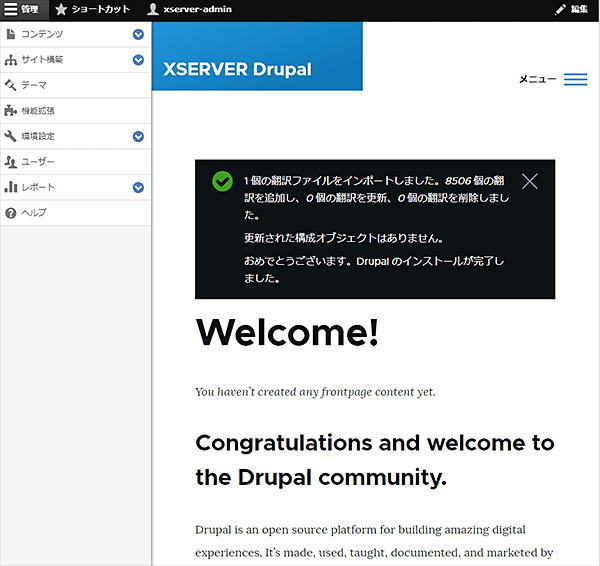Expand the 環境設定 submenu arrow

[138, 137]
